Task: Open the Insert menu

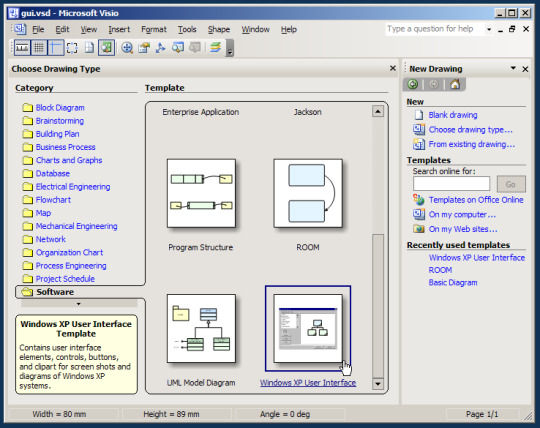Action: 119,29
